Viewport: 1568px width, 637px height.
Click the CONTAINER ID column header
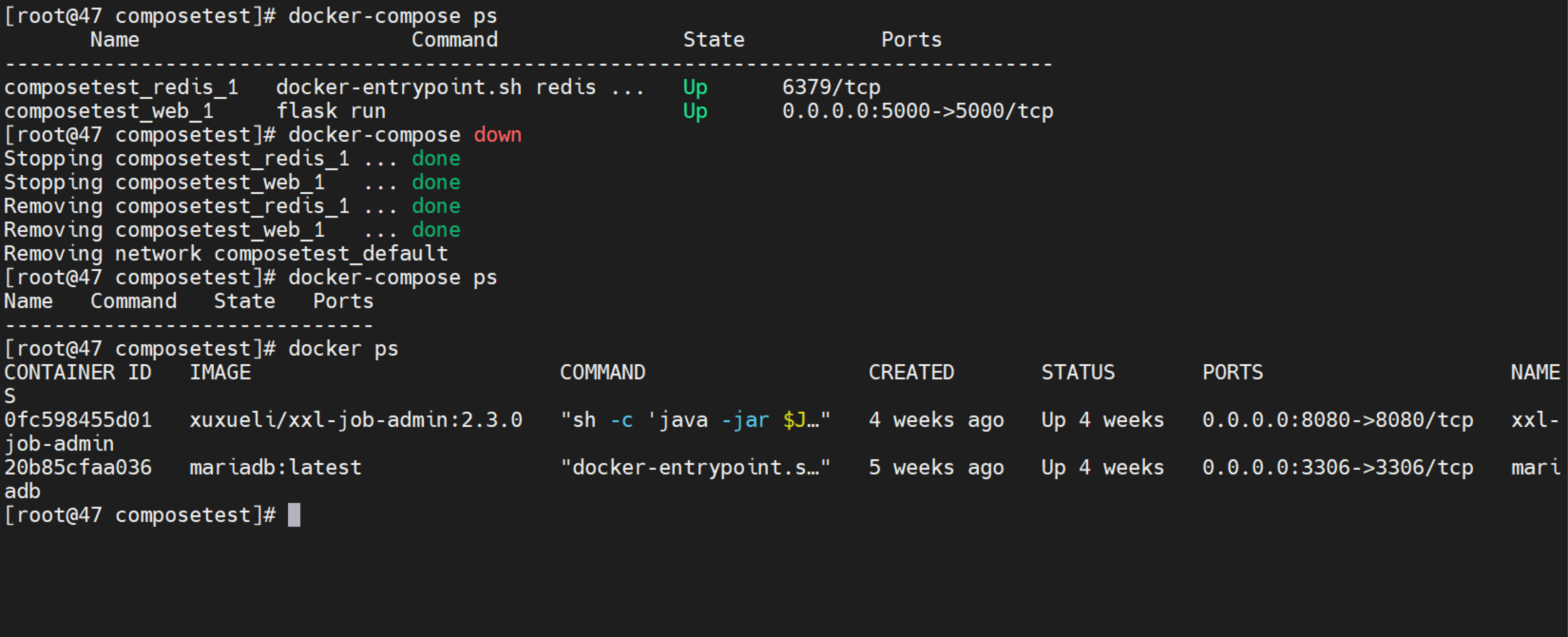(x=78, y=373)
